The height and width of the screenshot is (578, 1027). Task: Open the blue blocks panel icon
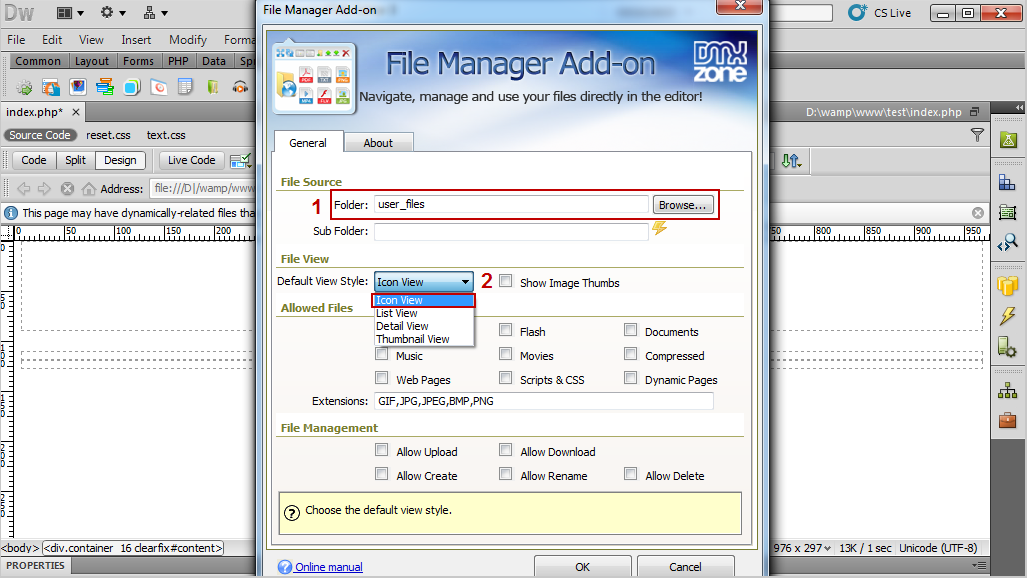pyautogui.click(x=1007, y=182)
